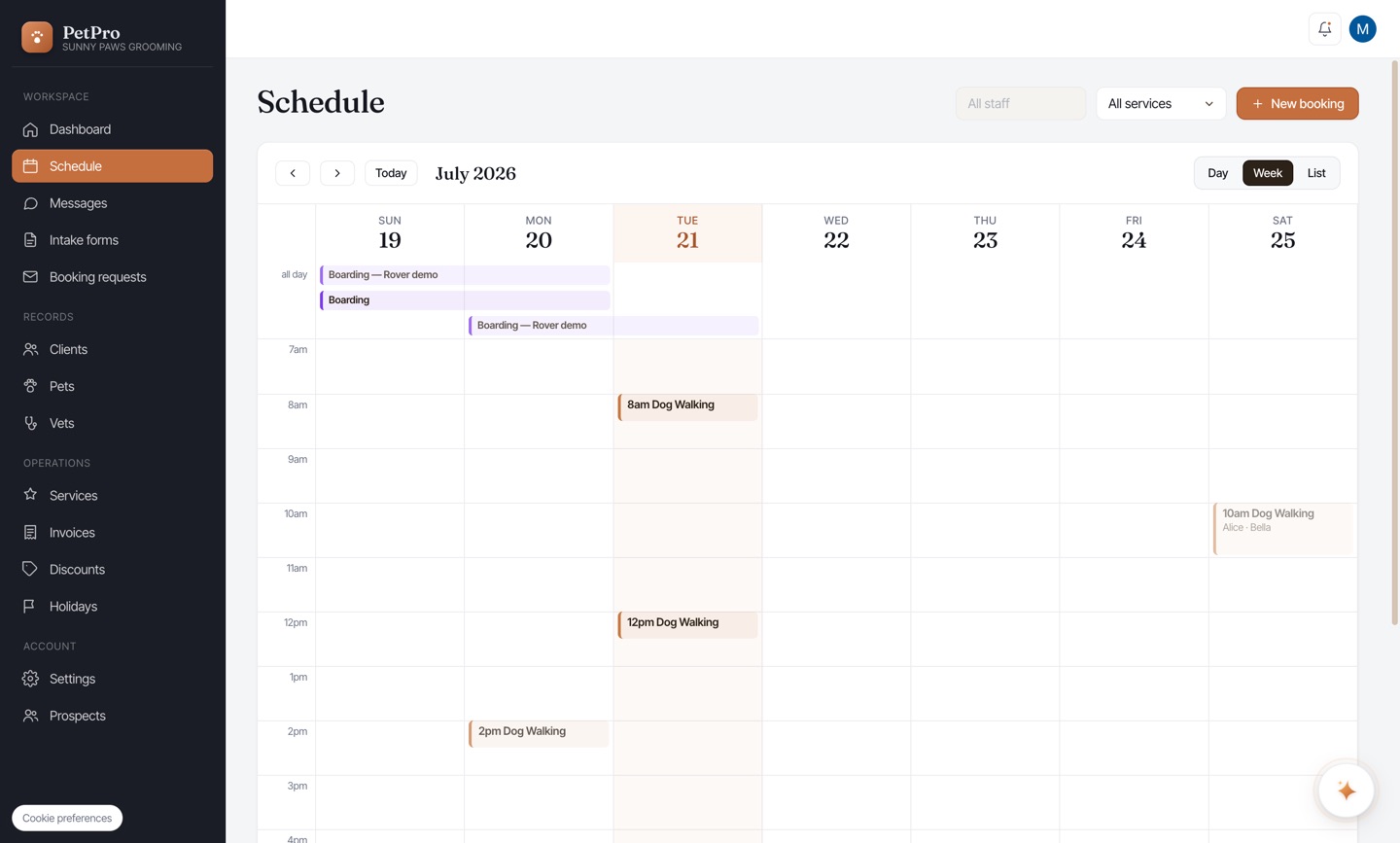Open the 10am Dog Walking Alice Bella event
The height and width of the screenshot is (843, 1400).
pyautogui.click(x=1283, y=529)
